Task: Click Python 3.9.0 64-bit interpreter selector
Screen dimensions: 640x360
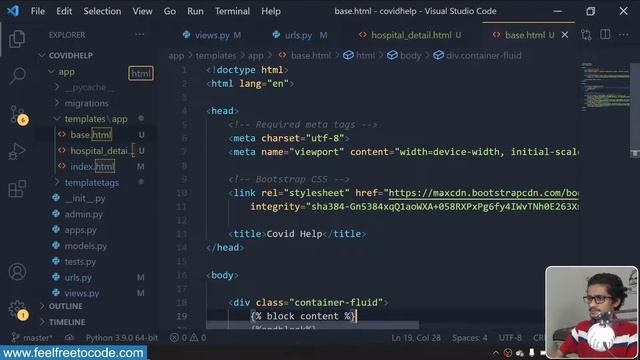Action: tap(122, 338)
